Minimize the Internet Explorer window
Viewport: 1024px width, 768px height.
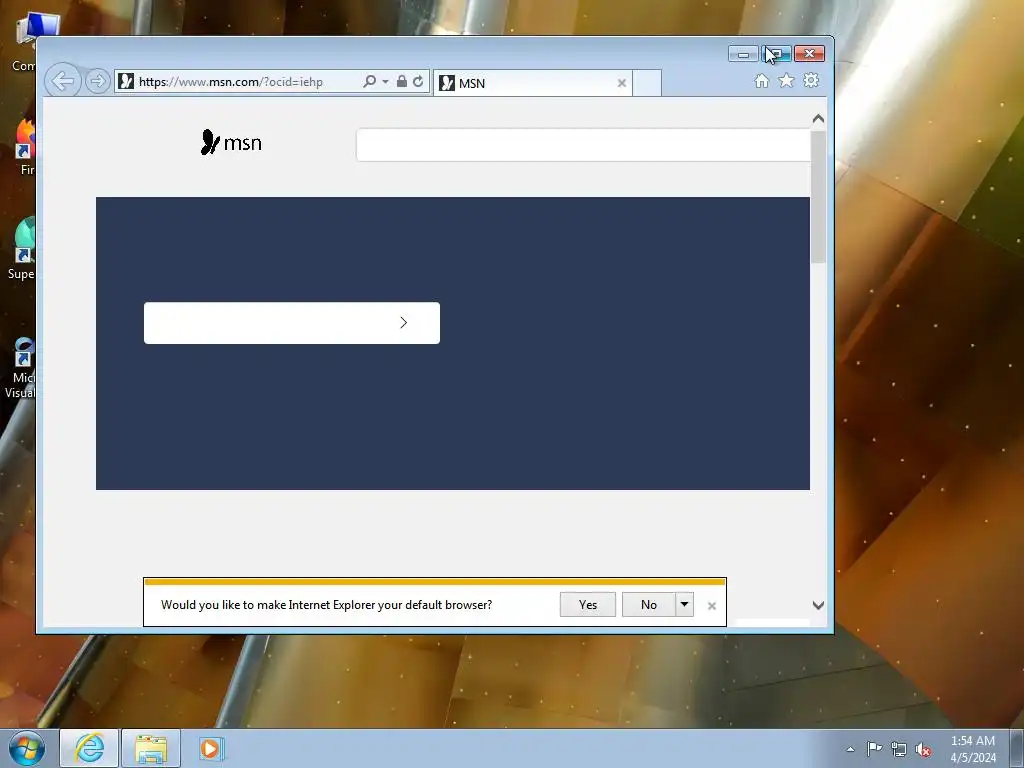743,54
